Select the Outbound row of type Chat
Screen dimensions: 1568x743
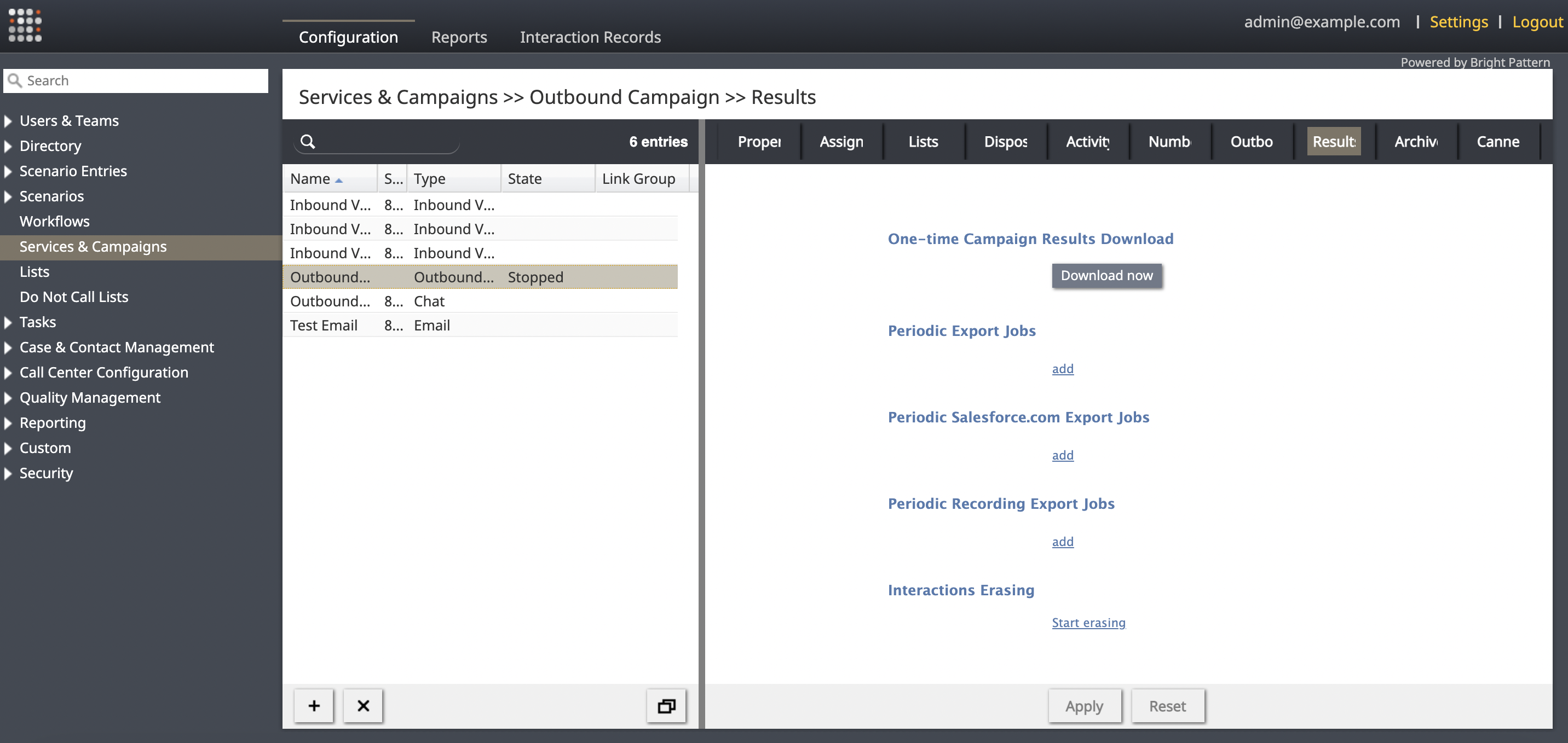480,301
